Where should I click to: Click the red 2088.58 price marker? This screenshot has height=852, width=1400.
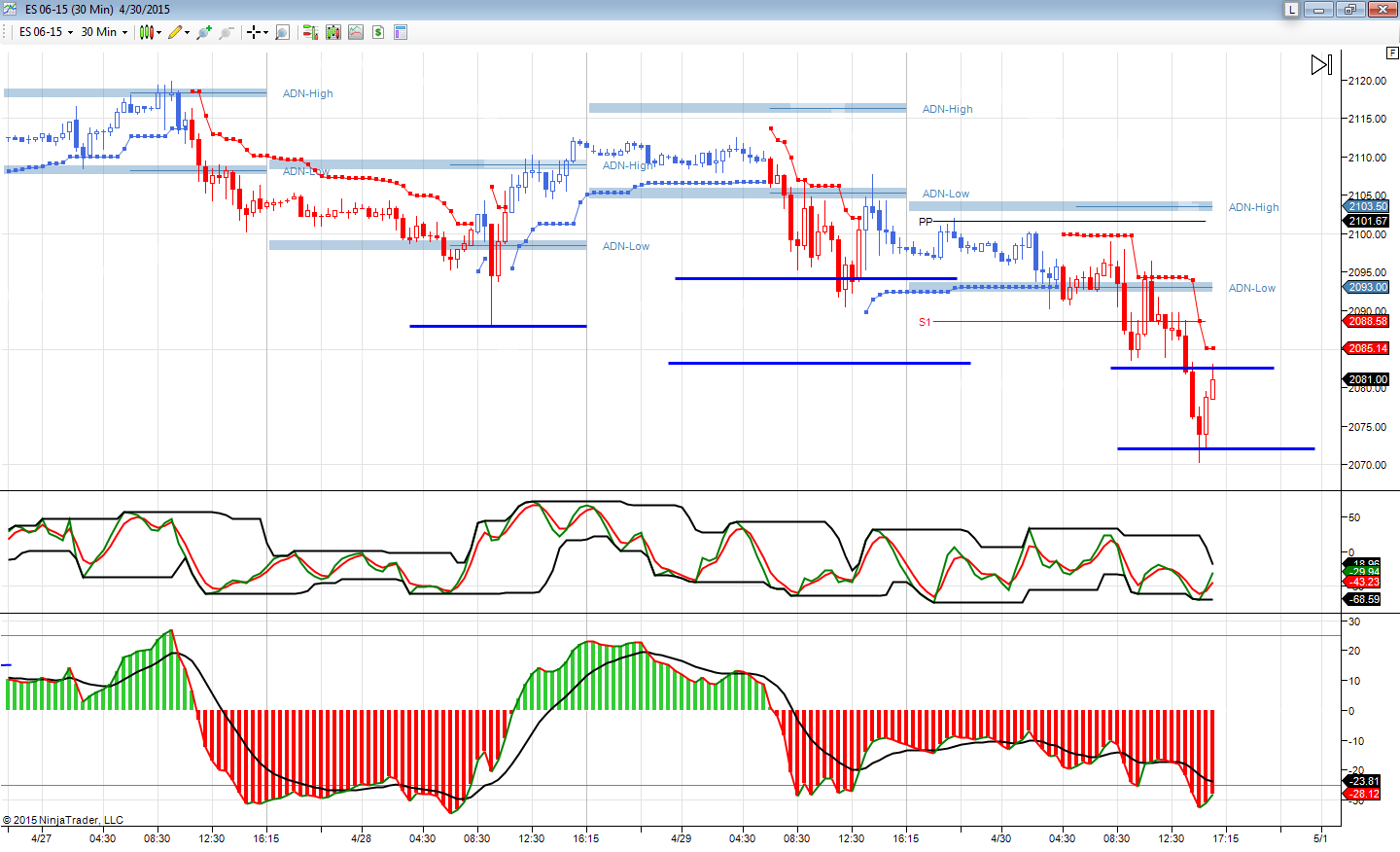coord(1368,321)
